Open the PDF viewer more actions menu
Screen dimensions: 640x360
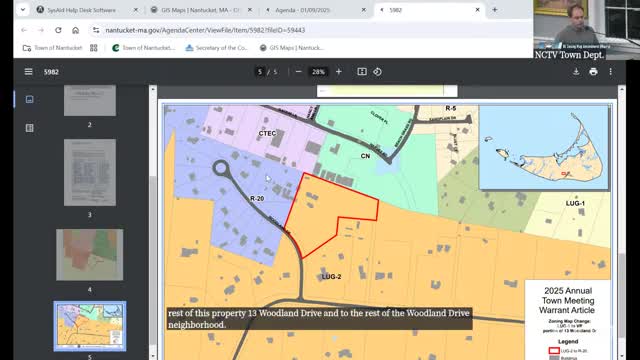point(611,72)
